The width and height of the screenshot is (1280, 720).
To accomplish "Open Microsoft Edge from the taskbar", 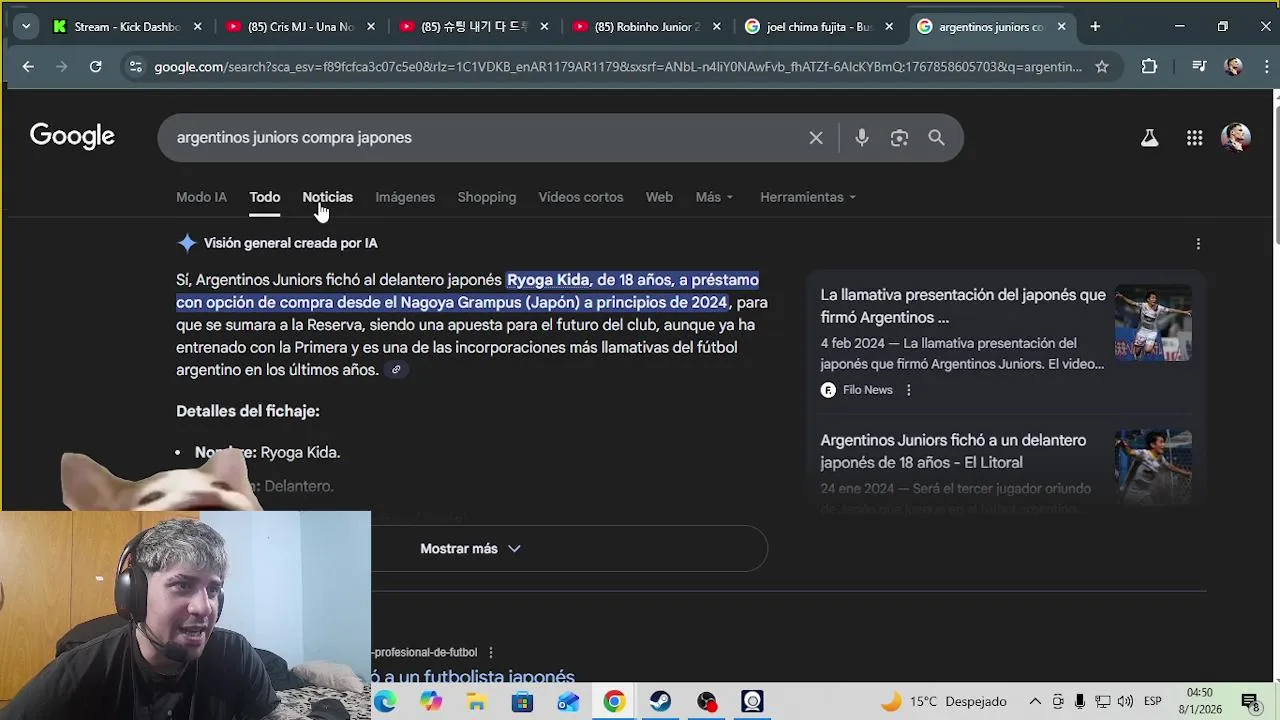I will coord(385,702).
